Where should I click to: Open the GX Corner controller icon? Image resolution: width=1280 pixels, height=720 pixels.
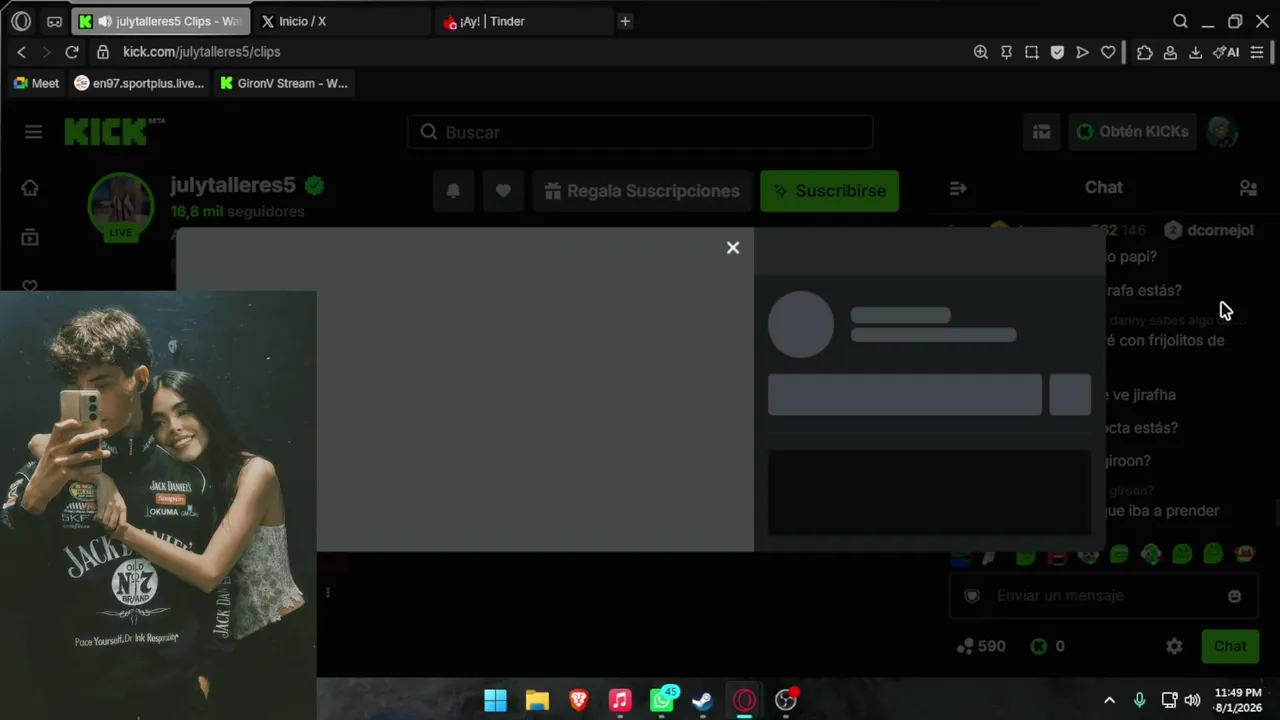tap(54, 21)
